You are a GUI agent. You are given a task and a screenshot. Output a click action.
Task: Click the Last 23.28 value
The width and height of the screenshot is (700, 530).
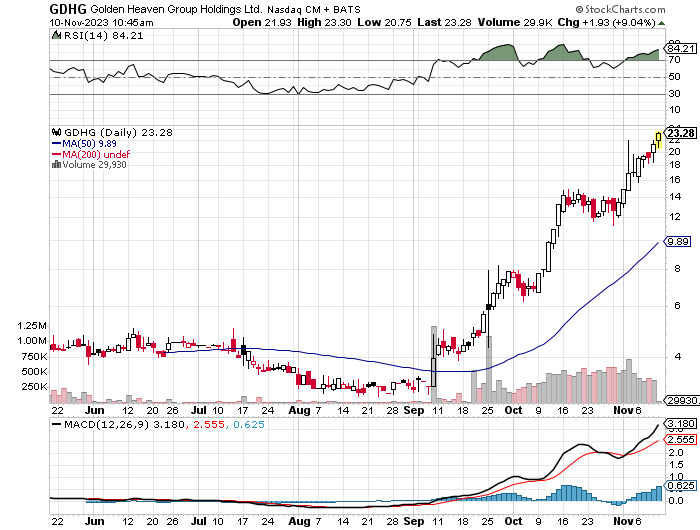[444, 22]
